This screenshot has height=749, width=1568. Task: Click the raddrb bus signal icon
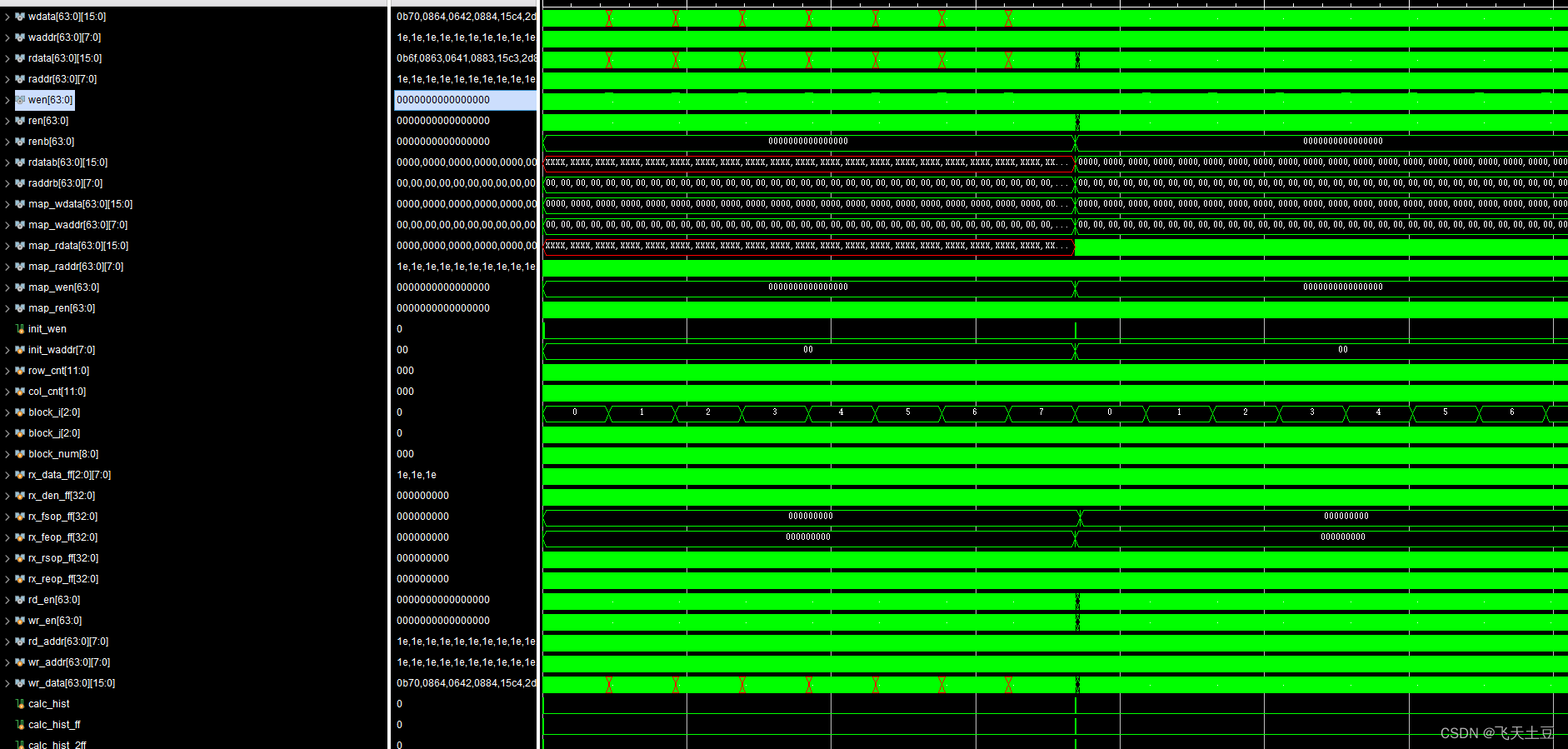(x=20, y=183)
